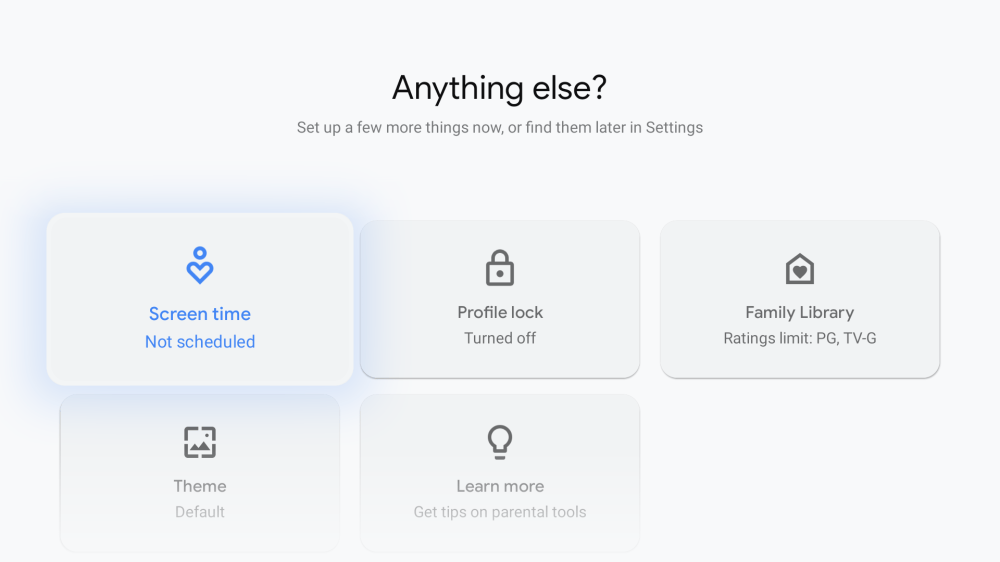Click the Profile lock padlock icon
Viewport: 1000px width, 562px height.
click(500, 268)
